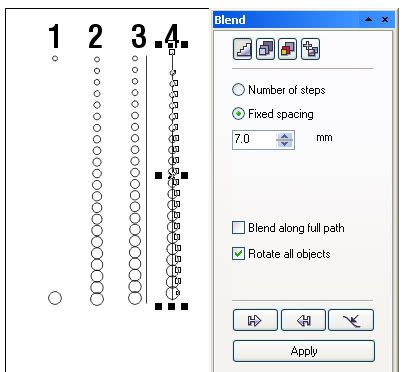Click the Apply button
Screen dimensions: 404x372
(x=304, y=351)
